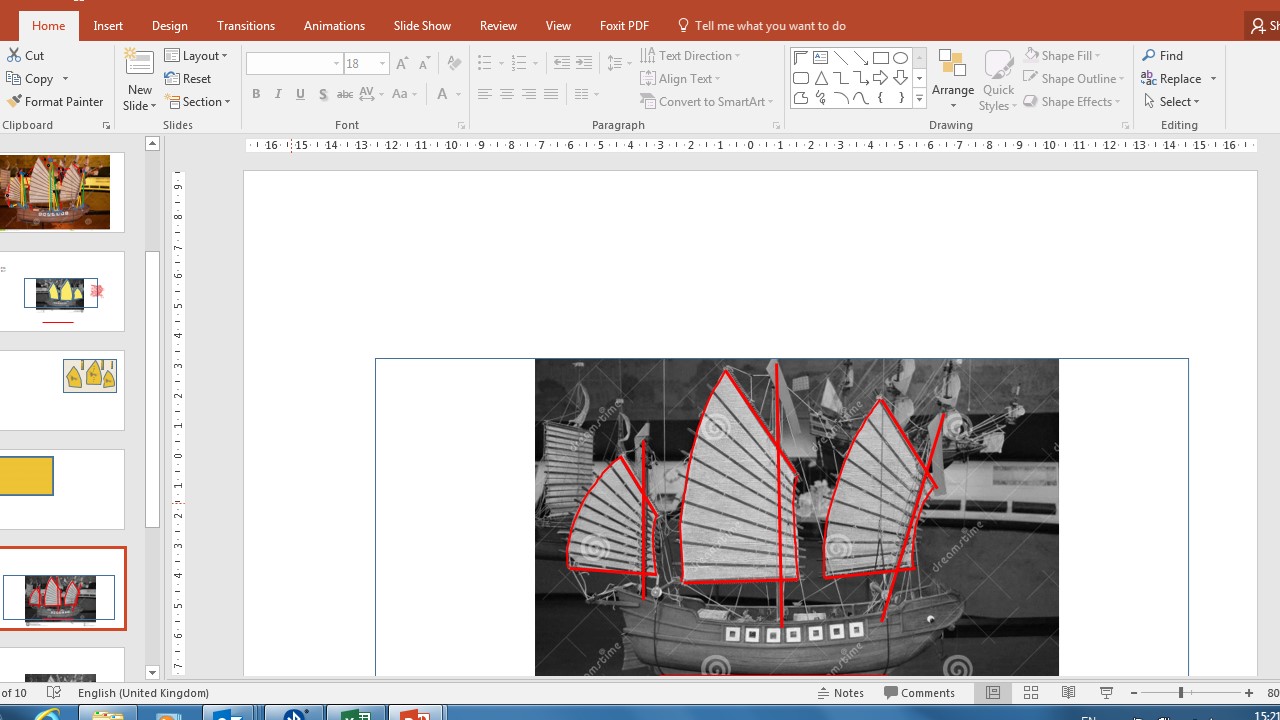
Task: Open the Layout dropdown
Action: (197, 55)
